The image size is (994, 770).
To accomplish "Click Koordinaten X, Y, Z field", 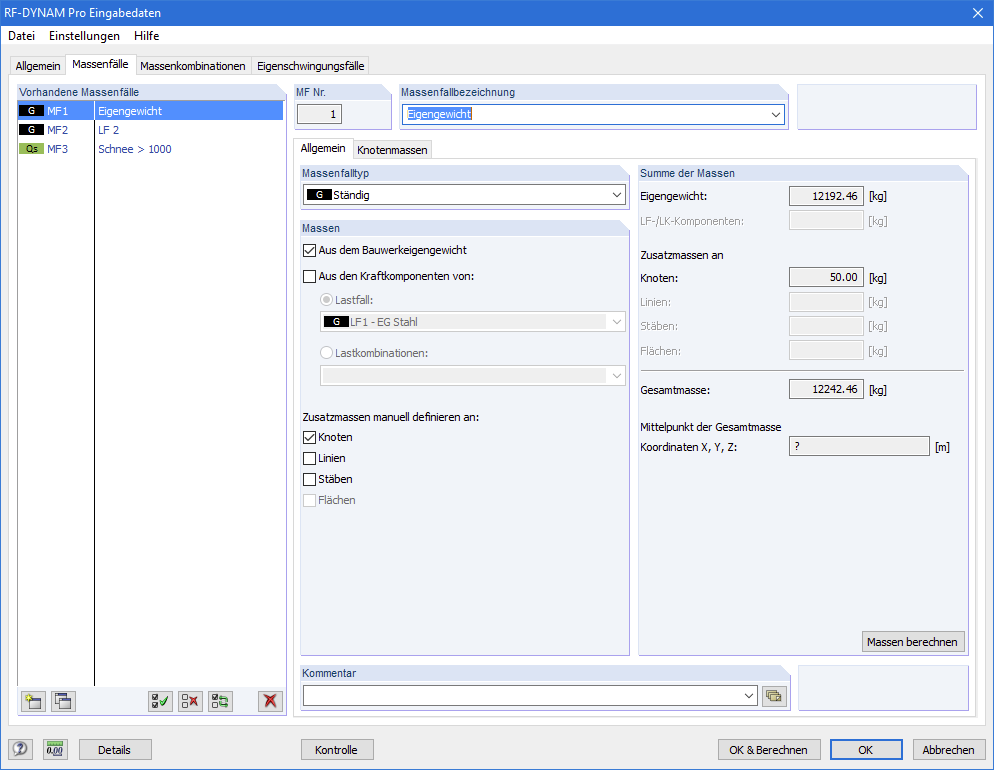I will (x=859, y=446).
